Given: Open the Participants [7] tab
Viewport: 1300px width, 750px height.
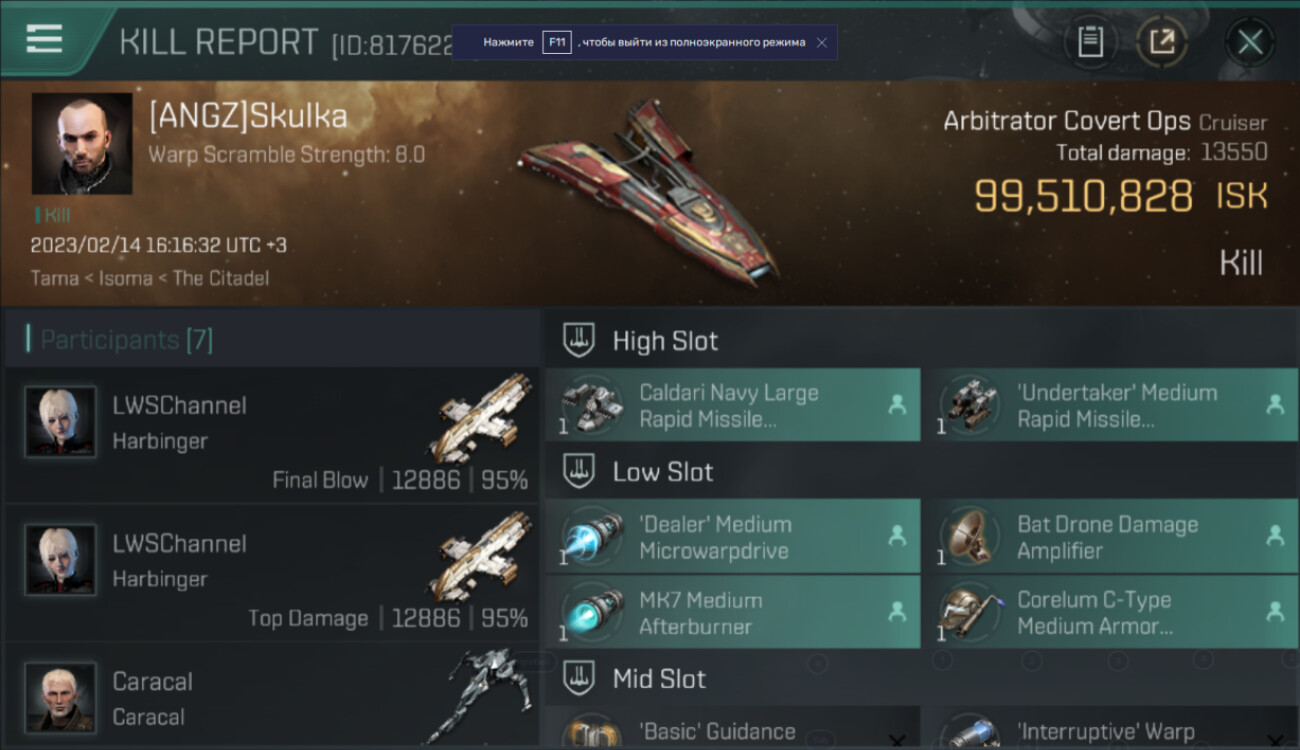Looking at the screenshot, I should click(126, 340).
